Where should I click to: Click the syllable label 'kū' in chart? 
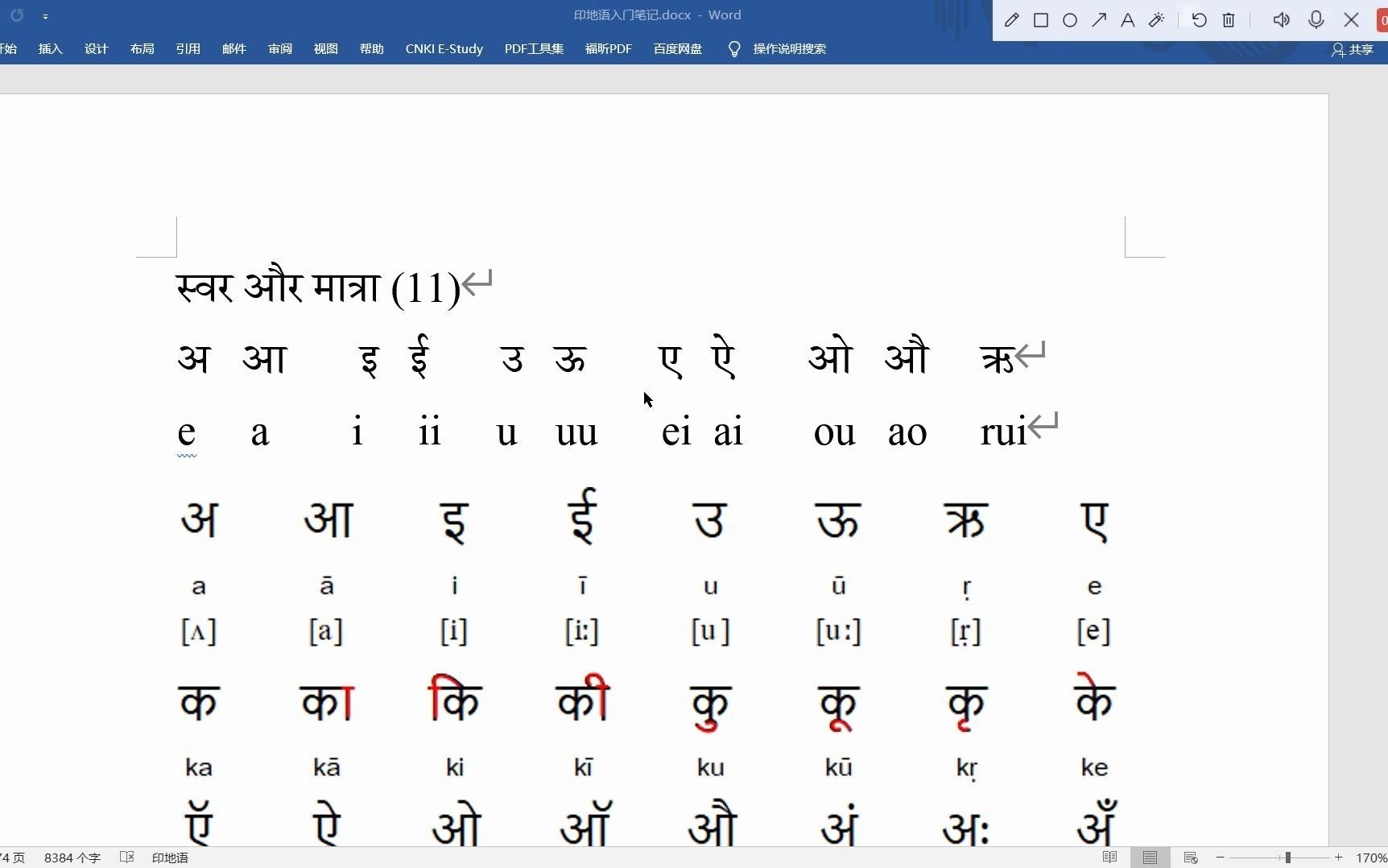click(838, 767)
